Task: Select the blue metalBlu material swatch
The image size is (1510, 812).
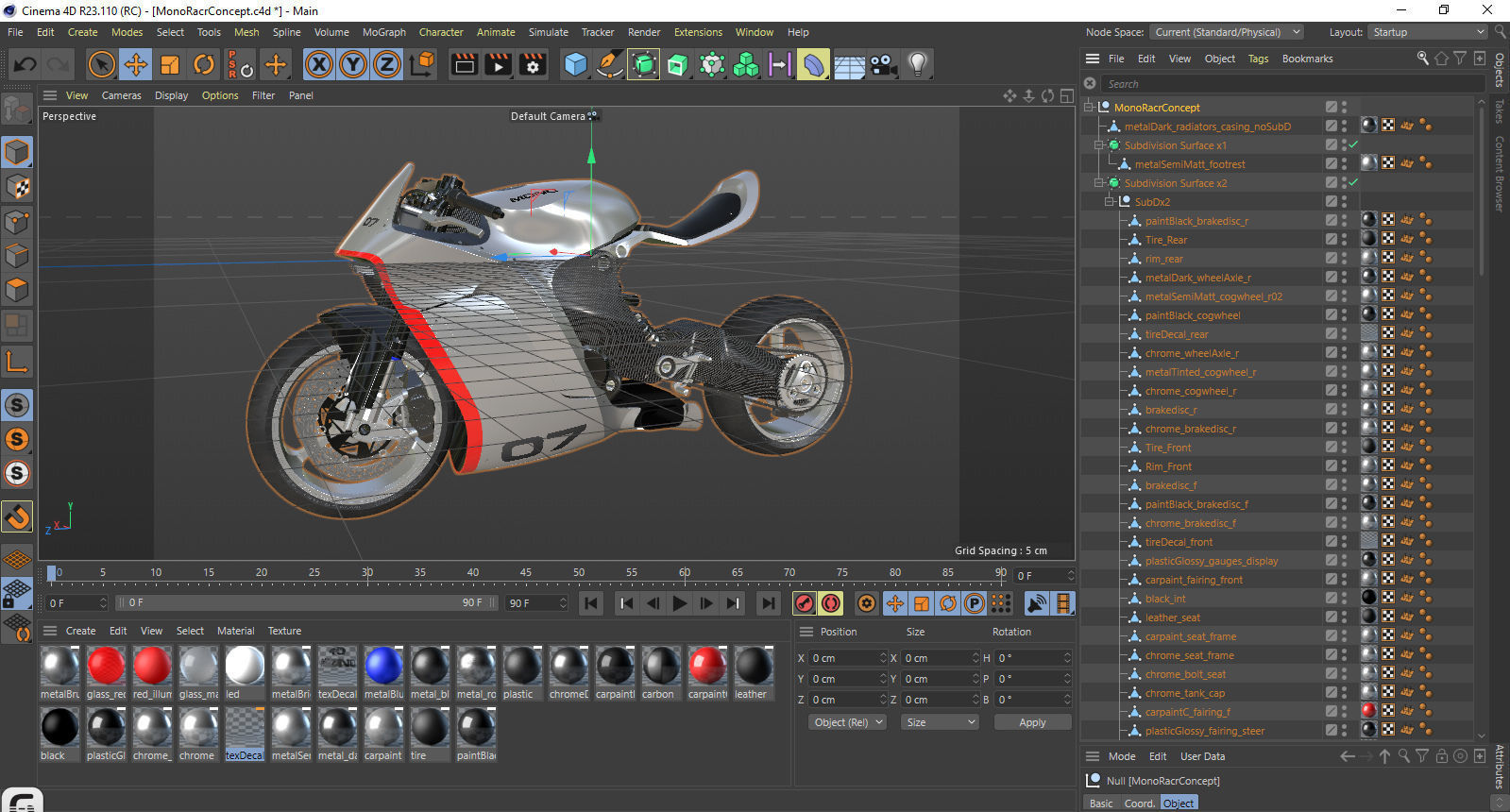Action: point(383,666)
